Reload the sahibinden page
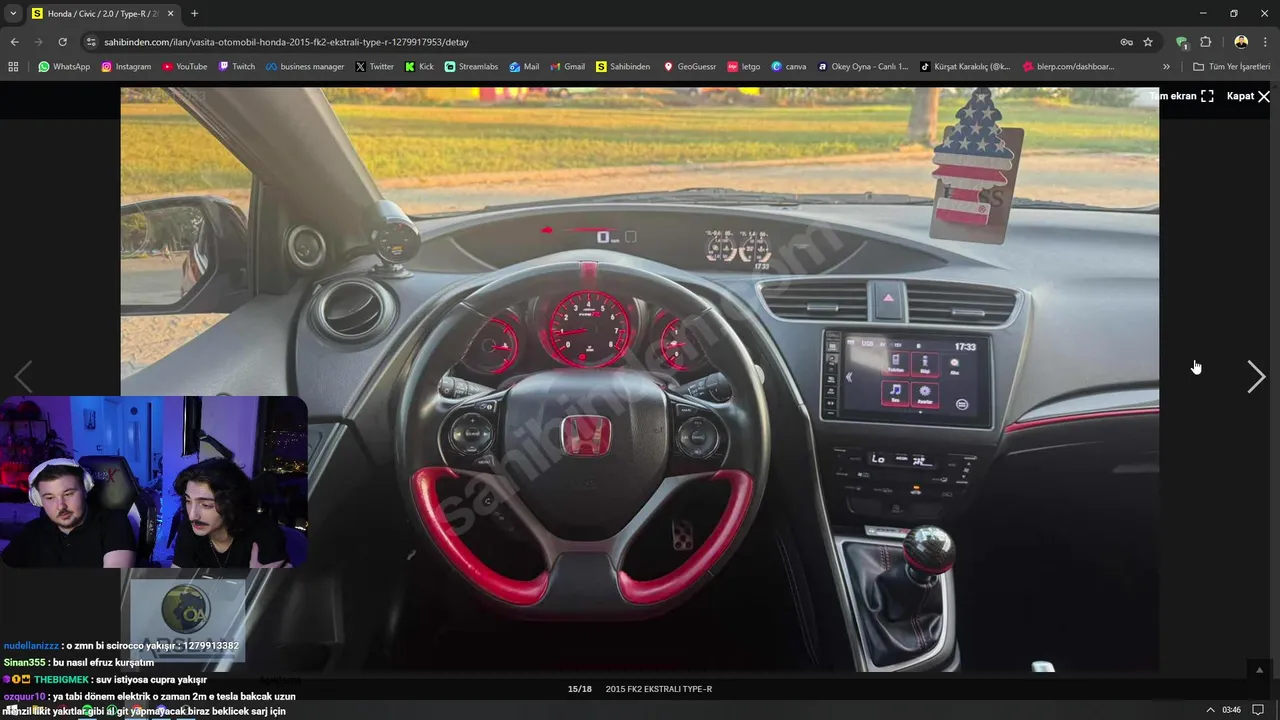The height and width of the screenshot is (720, 1280). (x=62, y=42)
